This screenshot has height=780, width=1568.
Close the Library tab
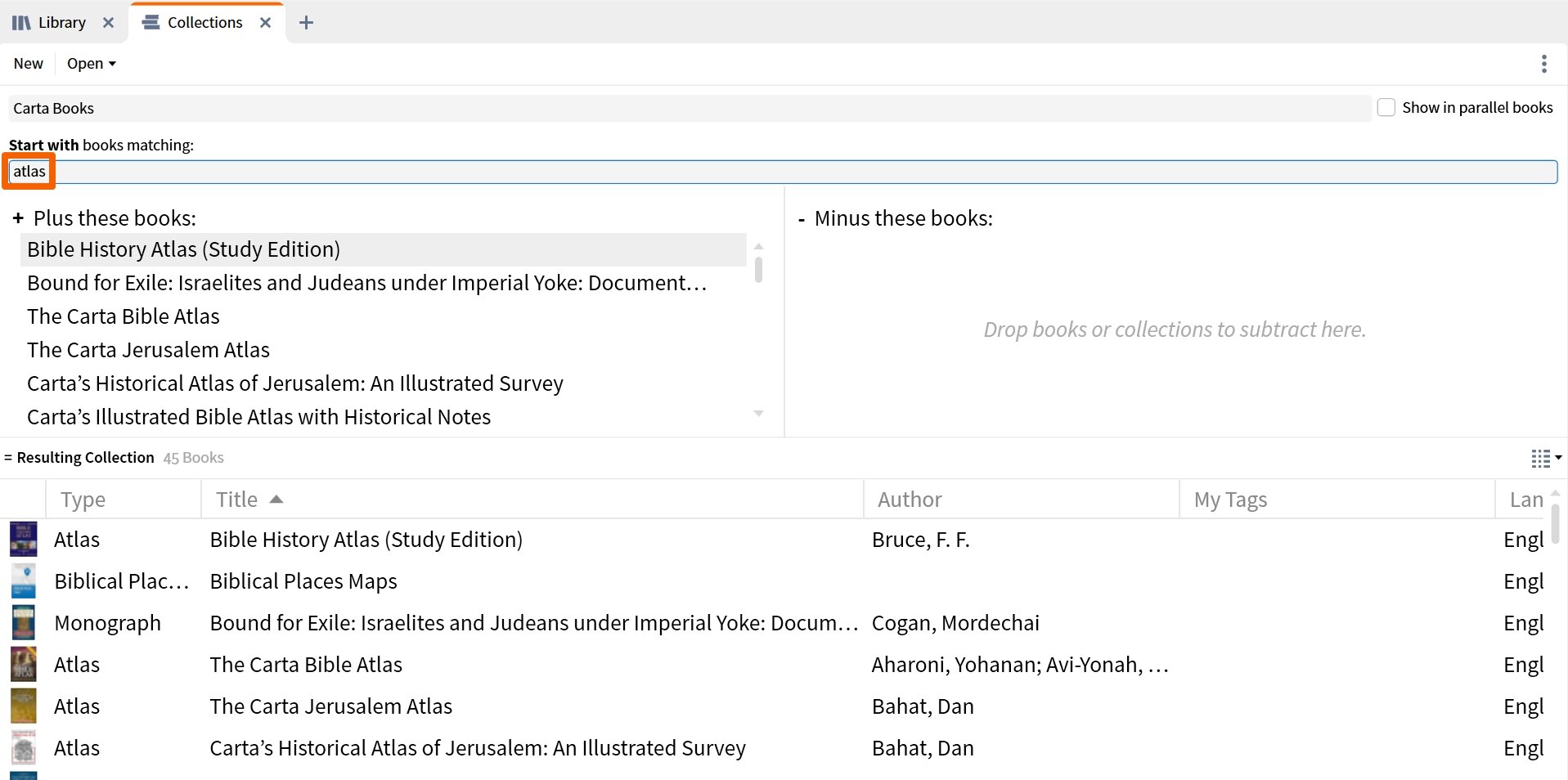coord(108,23)
